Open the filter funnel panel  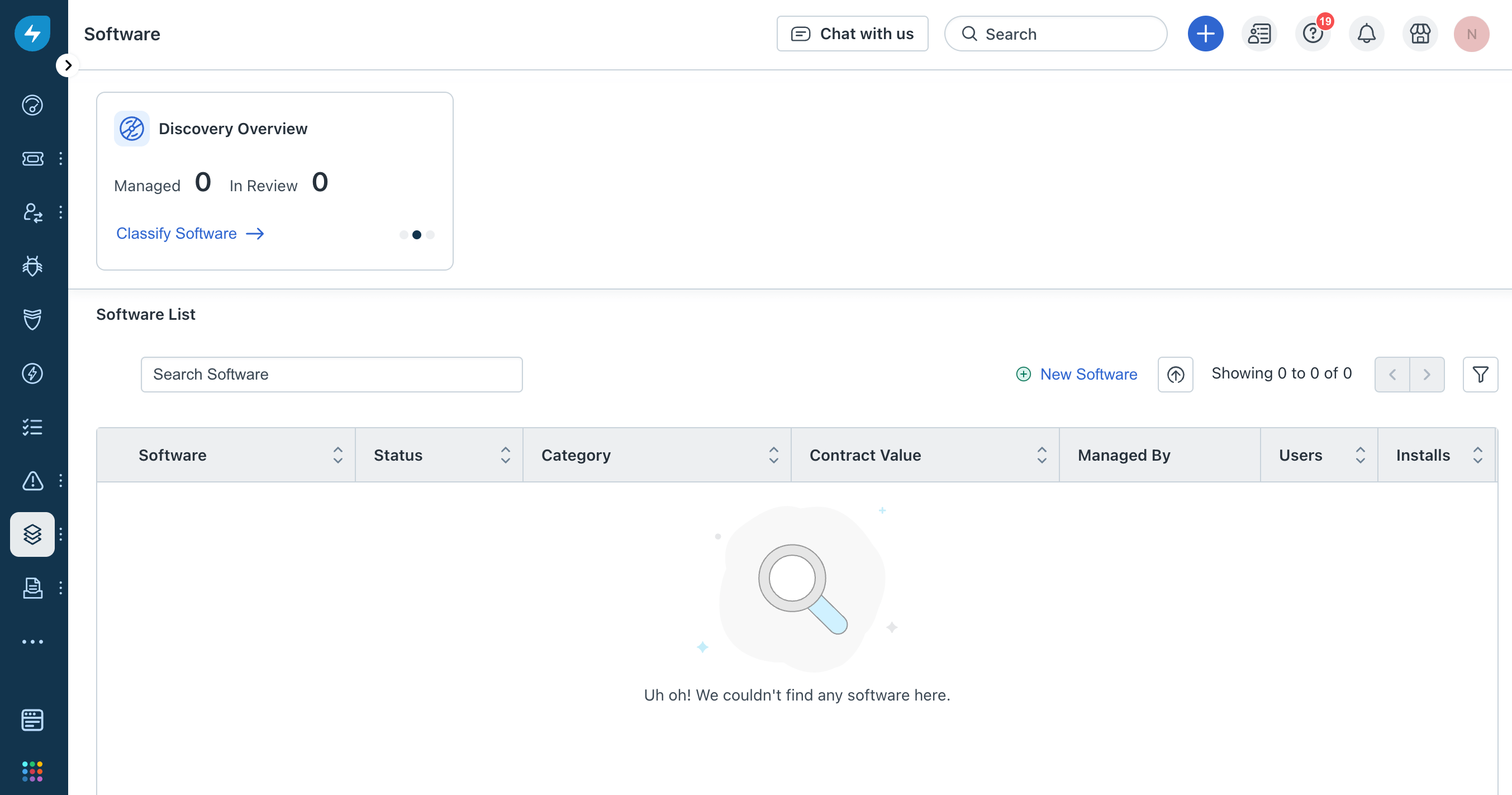1480,375
